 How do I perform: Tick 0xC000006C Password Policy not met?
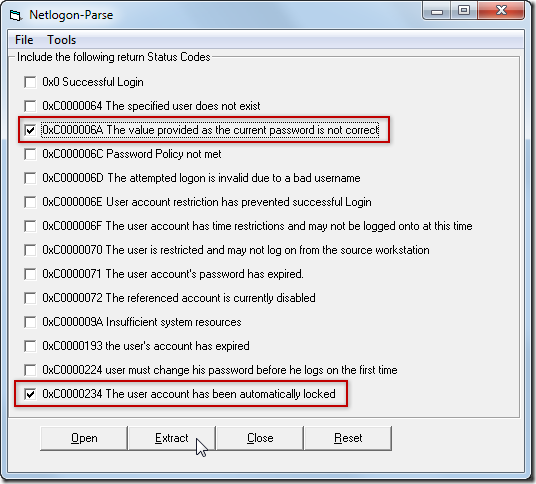pyautogui.click(x=30, y=154)
